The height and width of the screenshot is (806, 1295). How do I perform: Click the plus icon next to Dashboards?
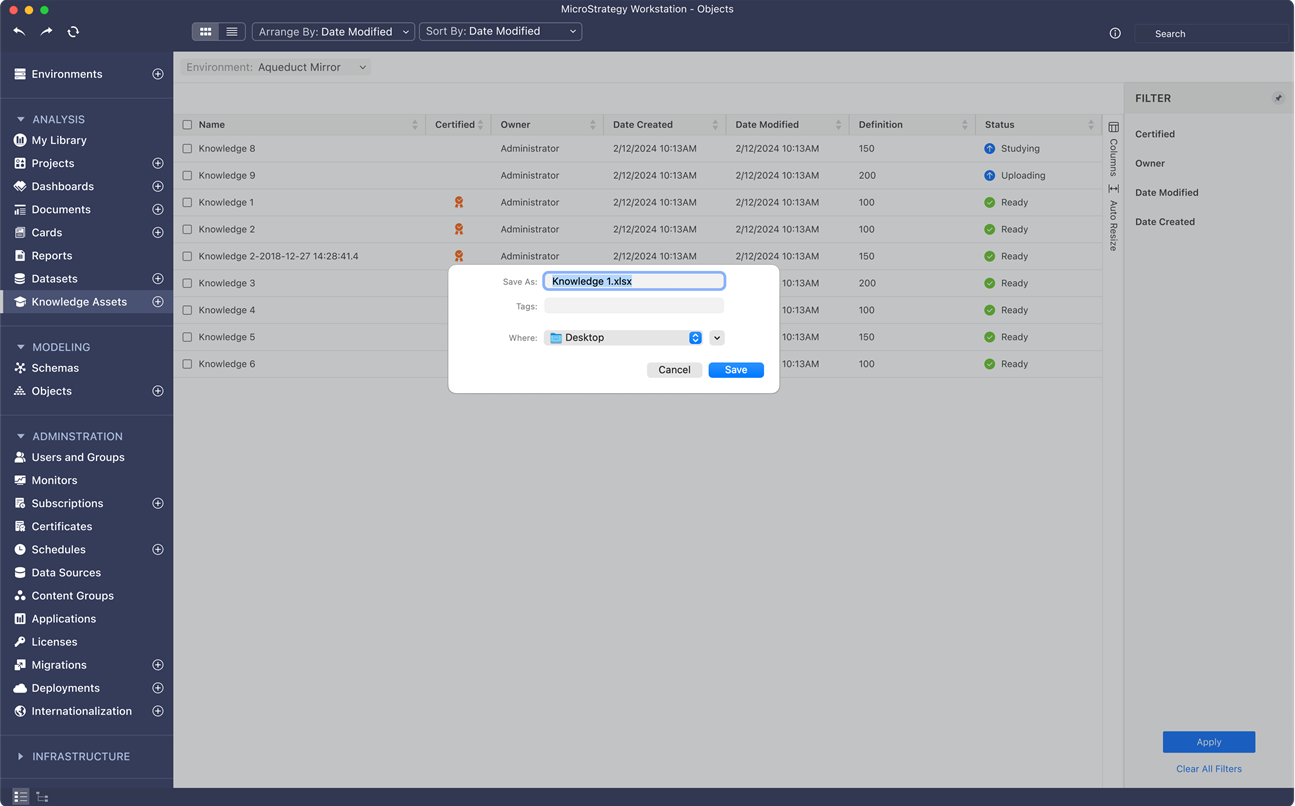(x=157, y=187)
